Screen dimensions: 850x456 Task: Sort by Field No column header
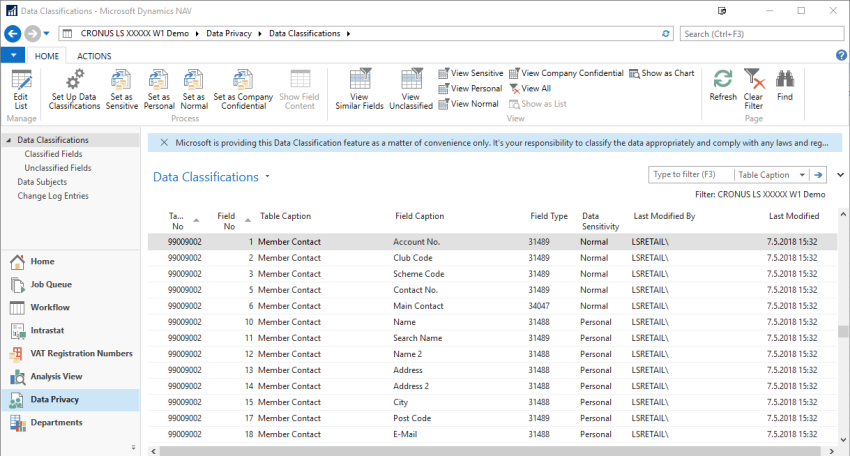coord(229,221)
